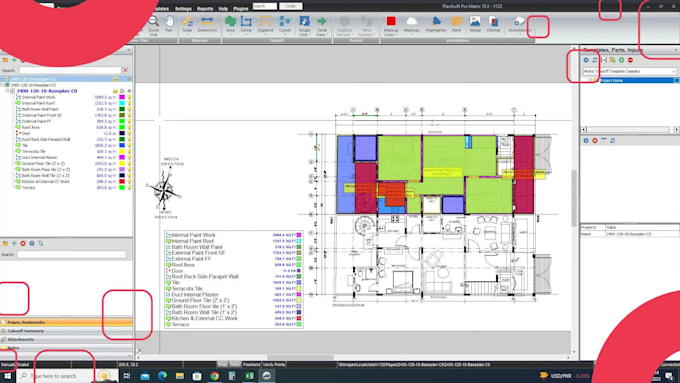This screenshot has width=680, height=383.
Task: Toggle light bulb for Internal Paint Work
Action: [129, 98]
